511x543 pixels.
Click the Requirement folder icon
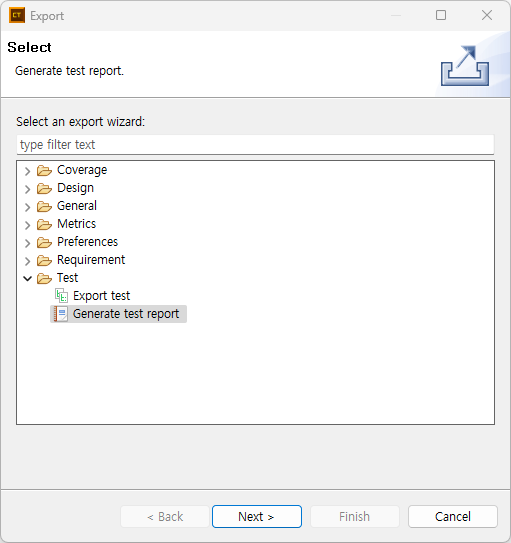pyautogui.click(x=44, y=260)
